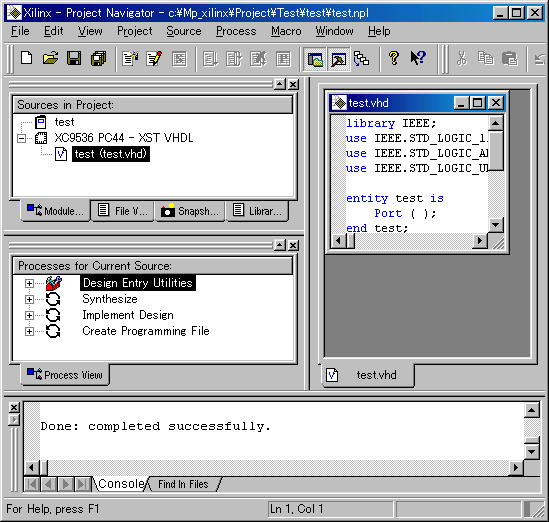Collapse the XC9536 PC44 device tree node

coord(21,138)
